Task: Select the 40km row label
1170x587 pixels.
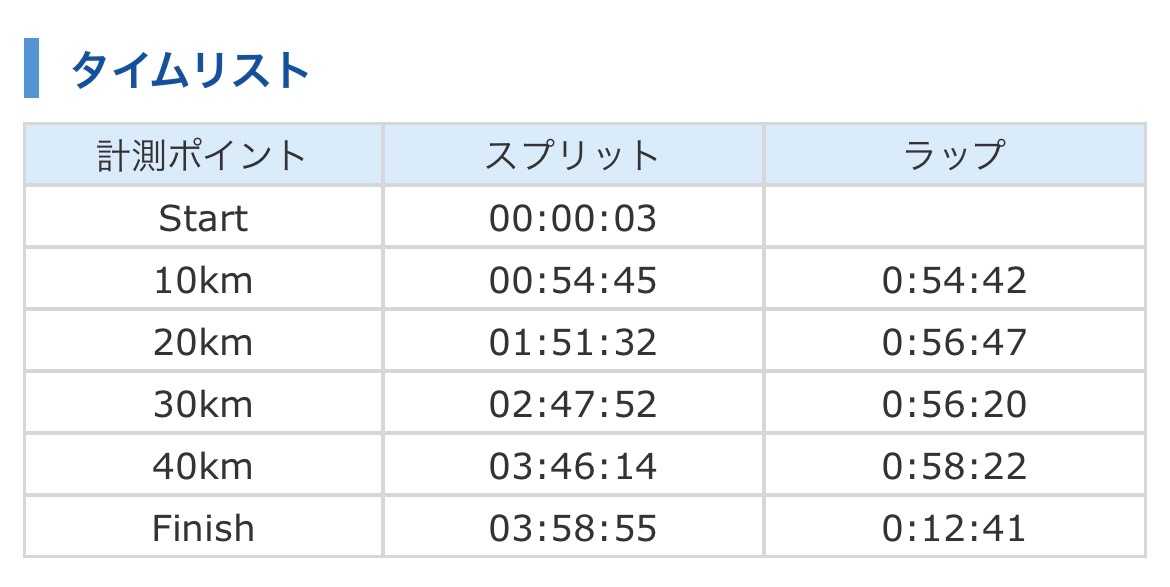Action: (x=203, y=467)
